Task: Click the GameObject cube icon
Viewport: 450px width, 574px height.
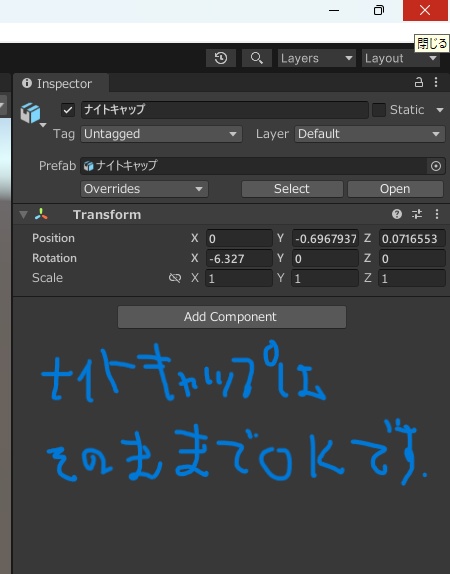Action: [x=30, y=113]
